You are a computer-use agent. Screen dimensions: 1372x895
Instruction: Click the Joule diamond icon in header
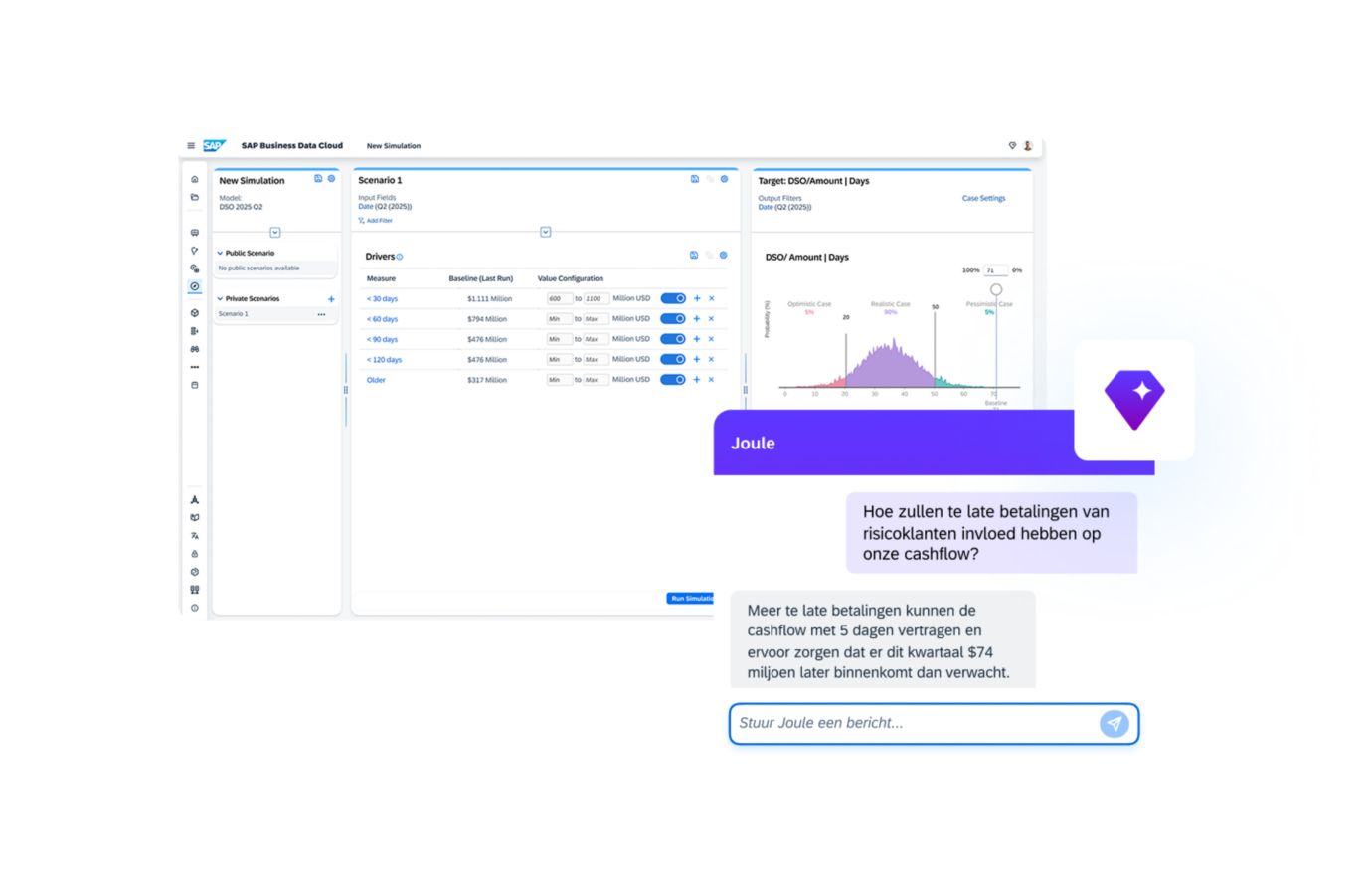(1012, 146)
